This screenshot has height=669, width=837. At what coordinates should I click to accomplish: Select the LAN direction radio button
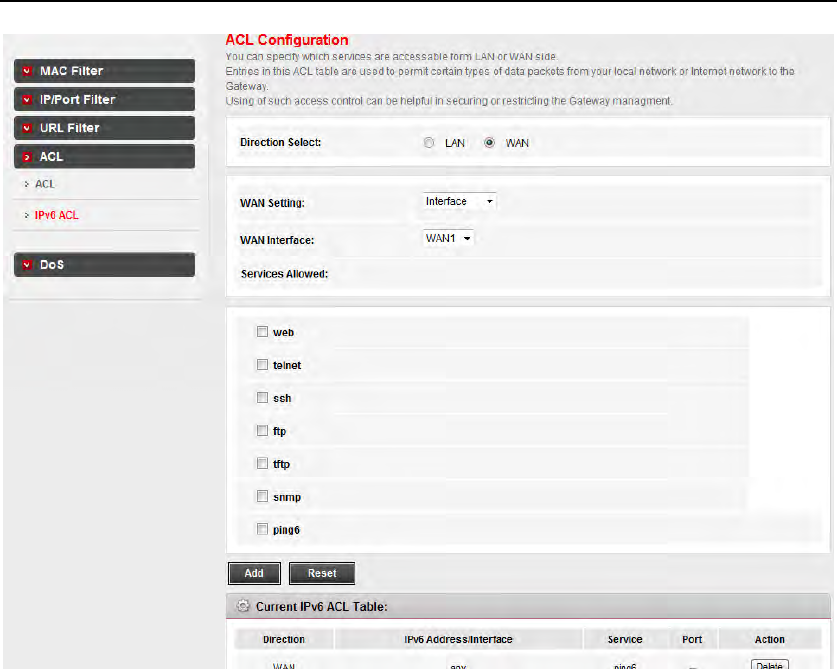[x=429, y=143]
